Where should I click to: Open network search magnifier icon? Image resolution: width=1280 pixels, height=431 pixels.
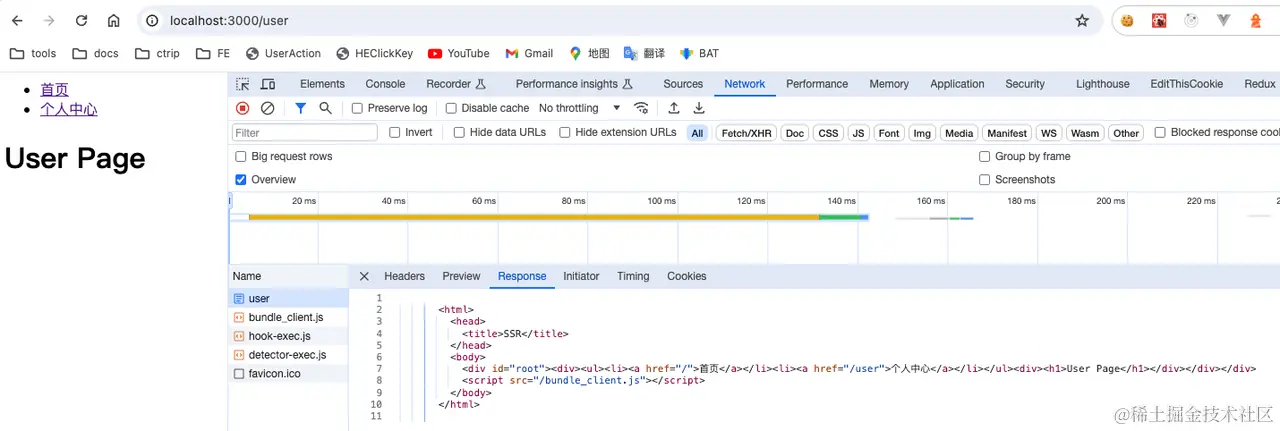pyautogui.click(x=325, y=108)
